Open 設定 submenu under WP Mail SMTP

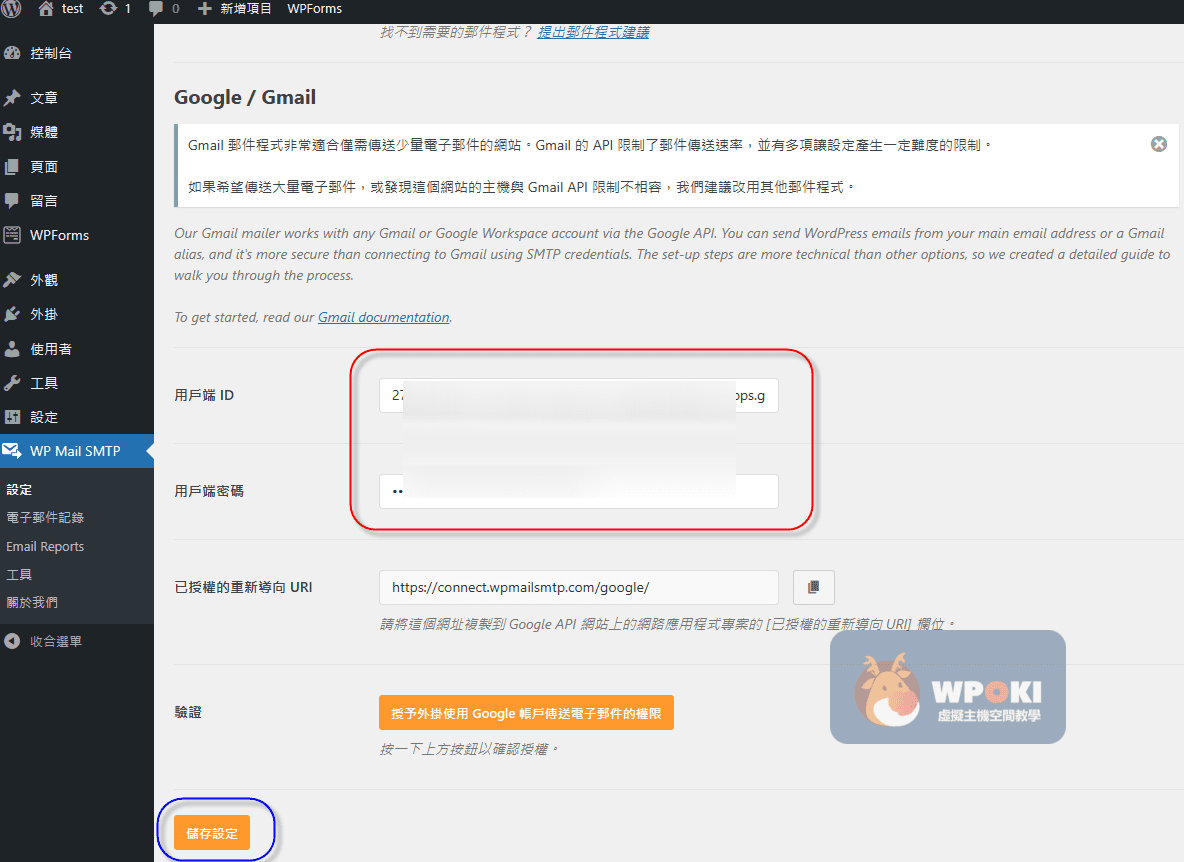[20, 489]
